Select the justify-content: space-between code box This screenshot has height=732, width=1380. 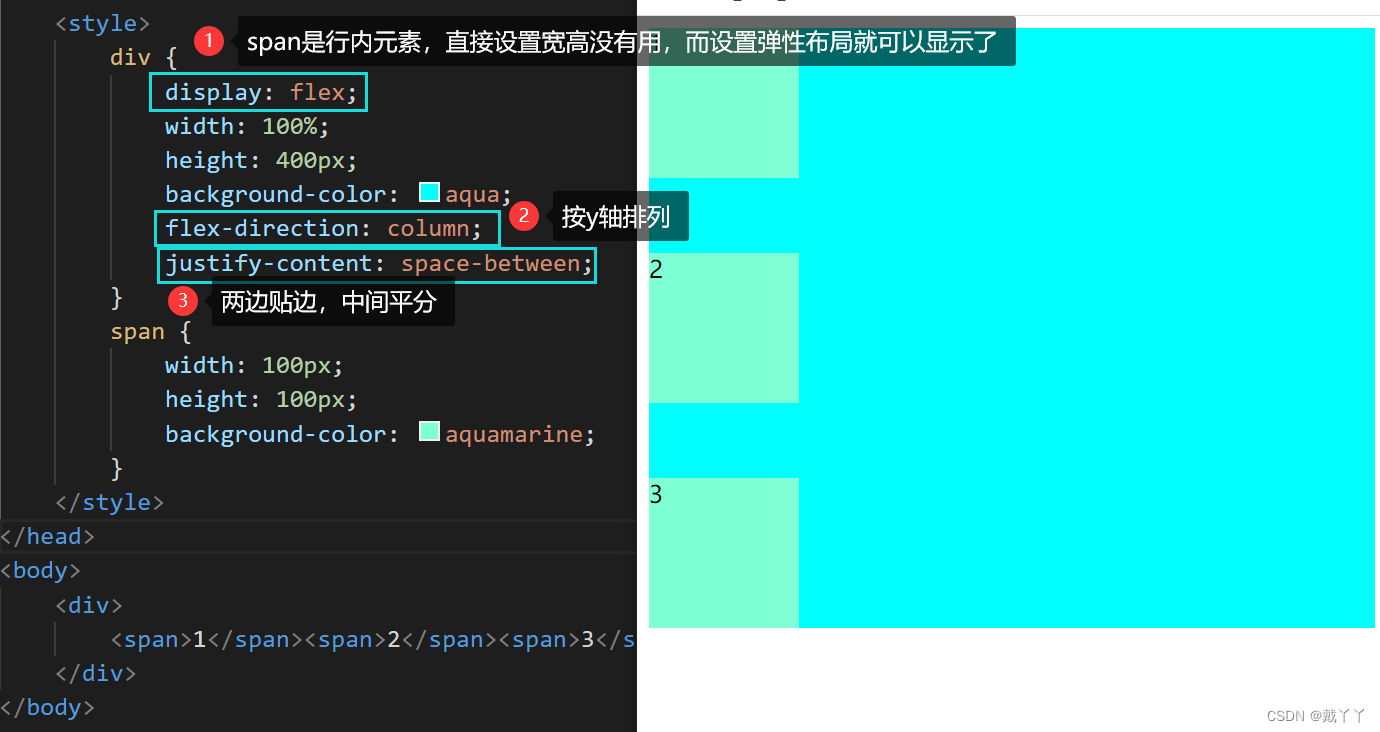[x=377, y=263]
